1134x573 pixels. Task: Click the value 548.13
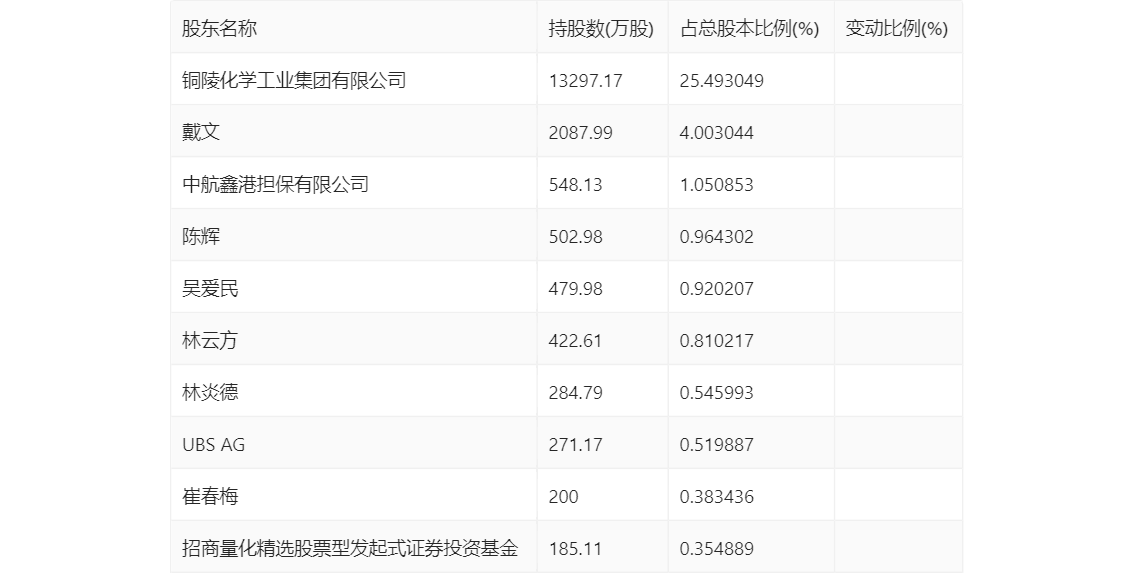(x=576, y=184)
